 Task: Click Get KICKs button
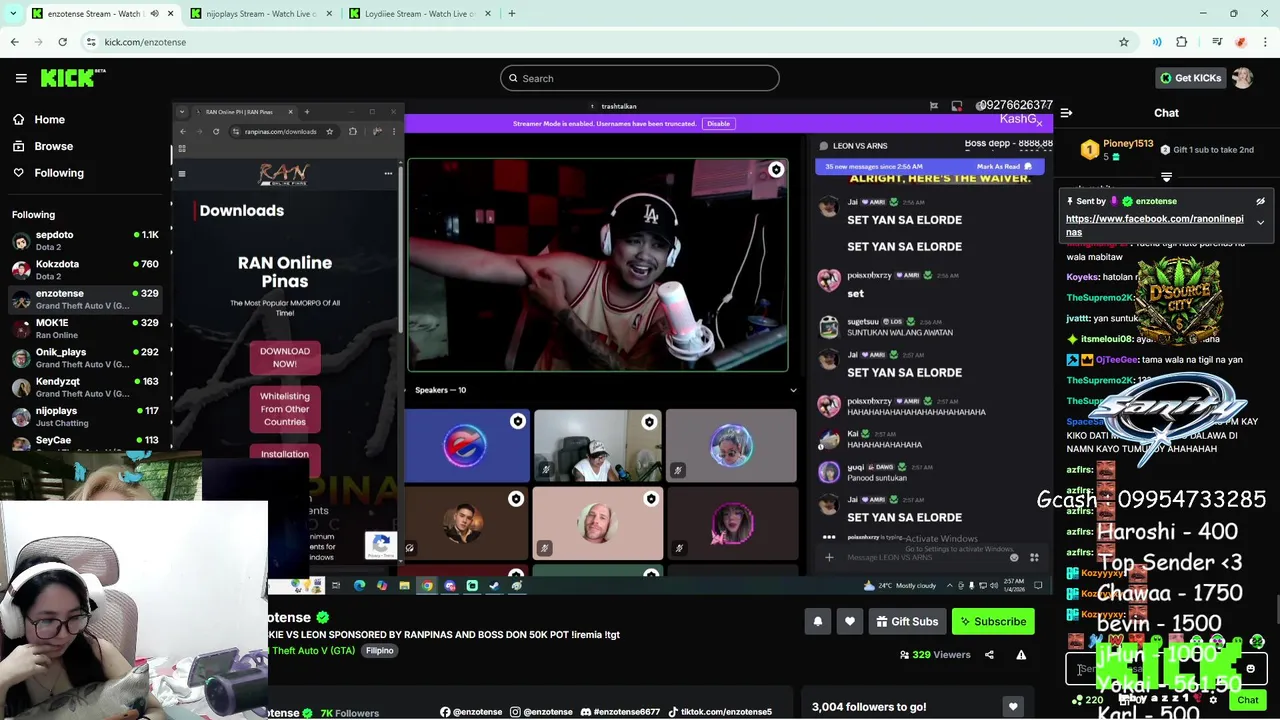(x=1190, y=78)
